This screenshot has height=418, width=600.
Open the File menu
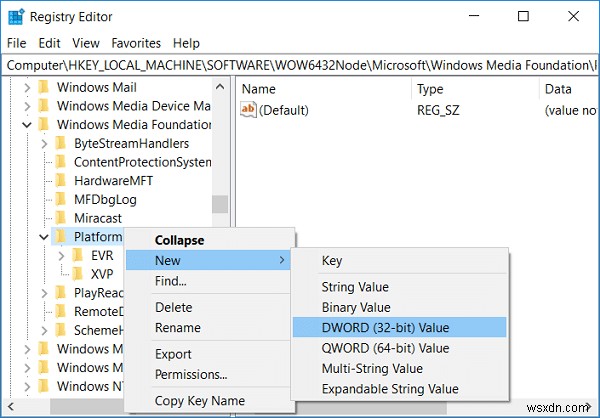click(x=16, y=43)
